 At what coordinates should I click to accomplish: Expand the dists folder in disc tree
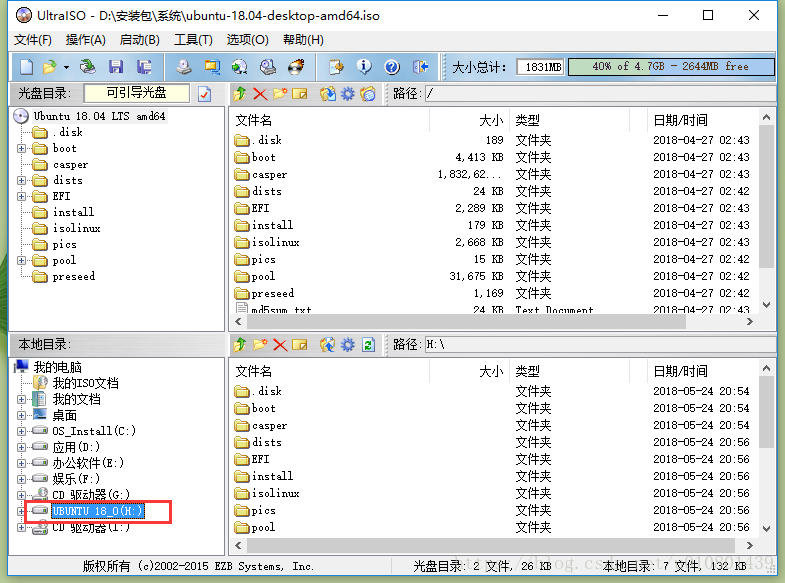tap(21, 180)
